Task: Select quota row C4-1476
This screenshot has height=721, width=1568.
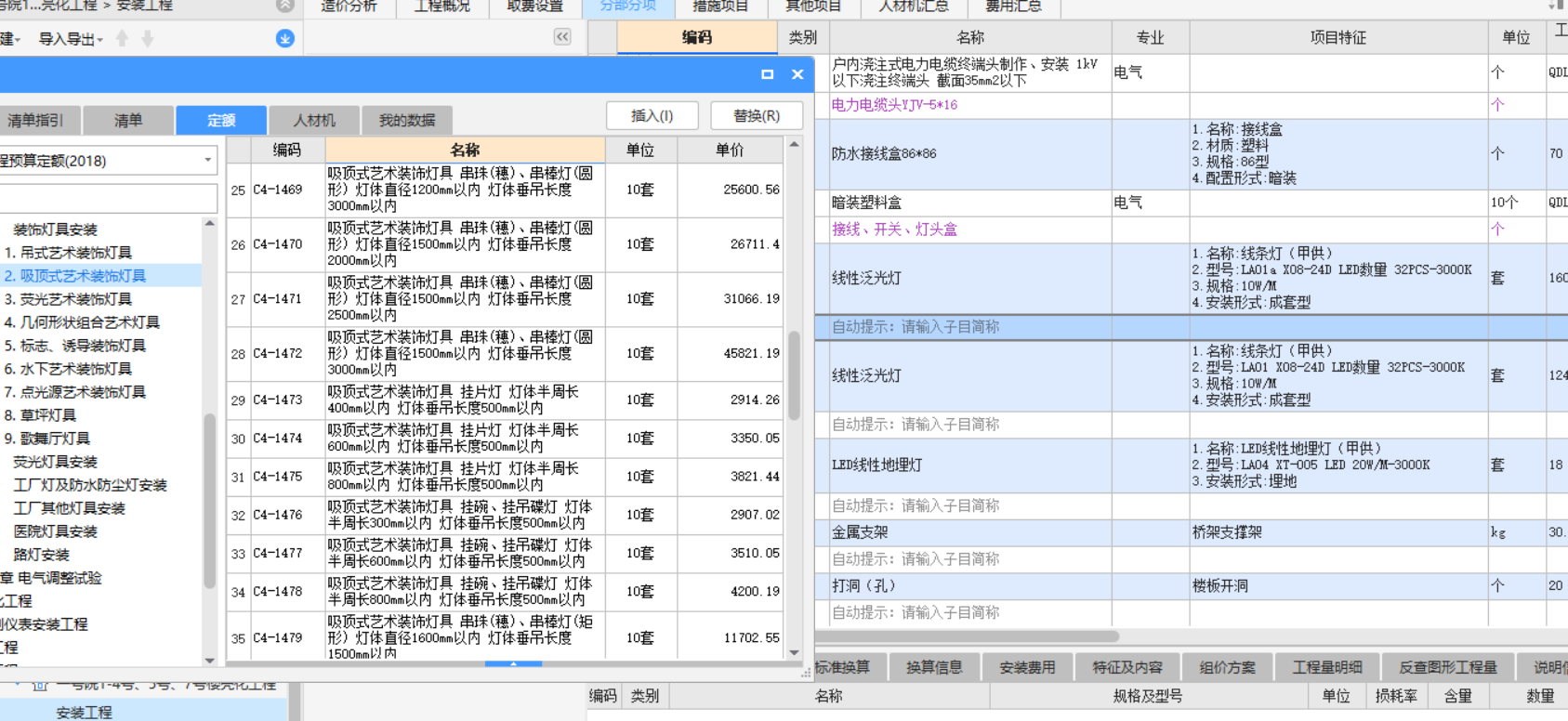Action: pyautogui.click(x=506, y=515)
